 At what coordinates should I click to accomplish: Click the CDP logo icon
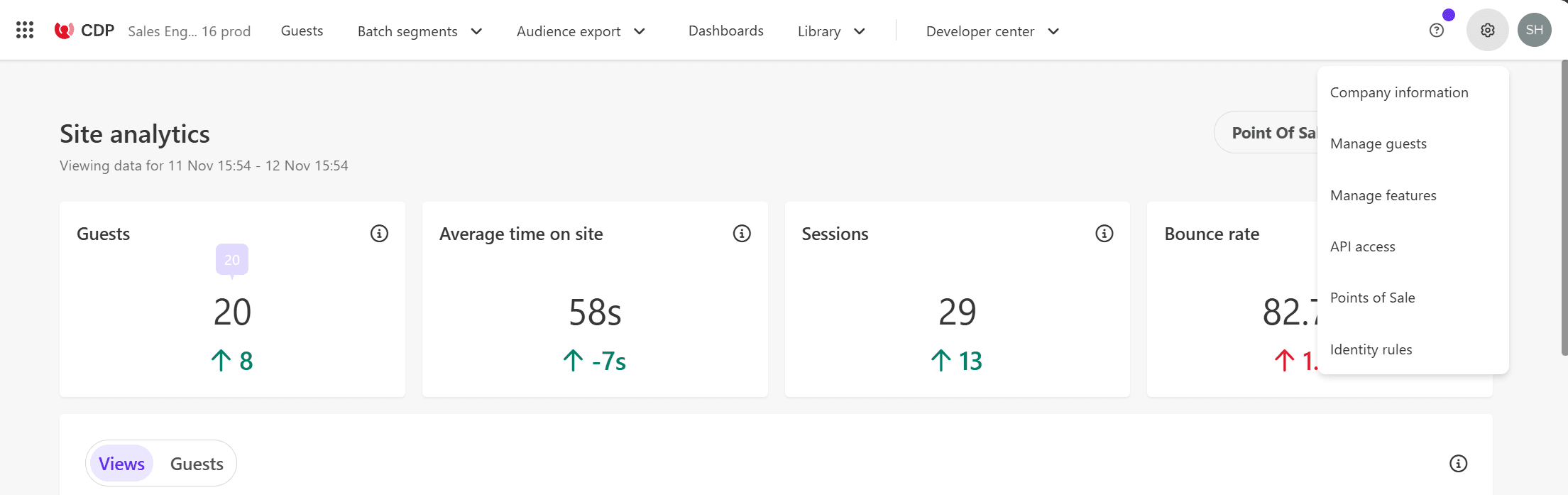[x=64, y=31]
